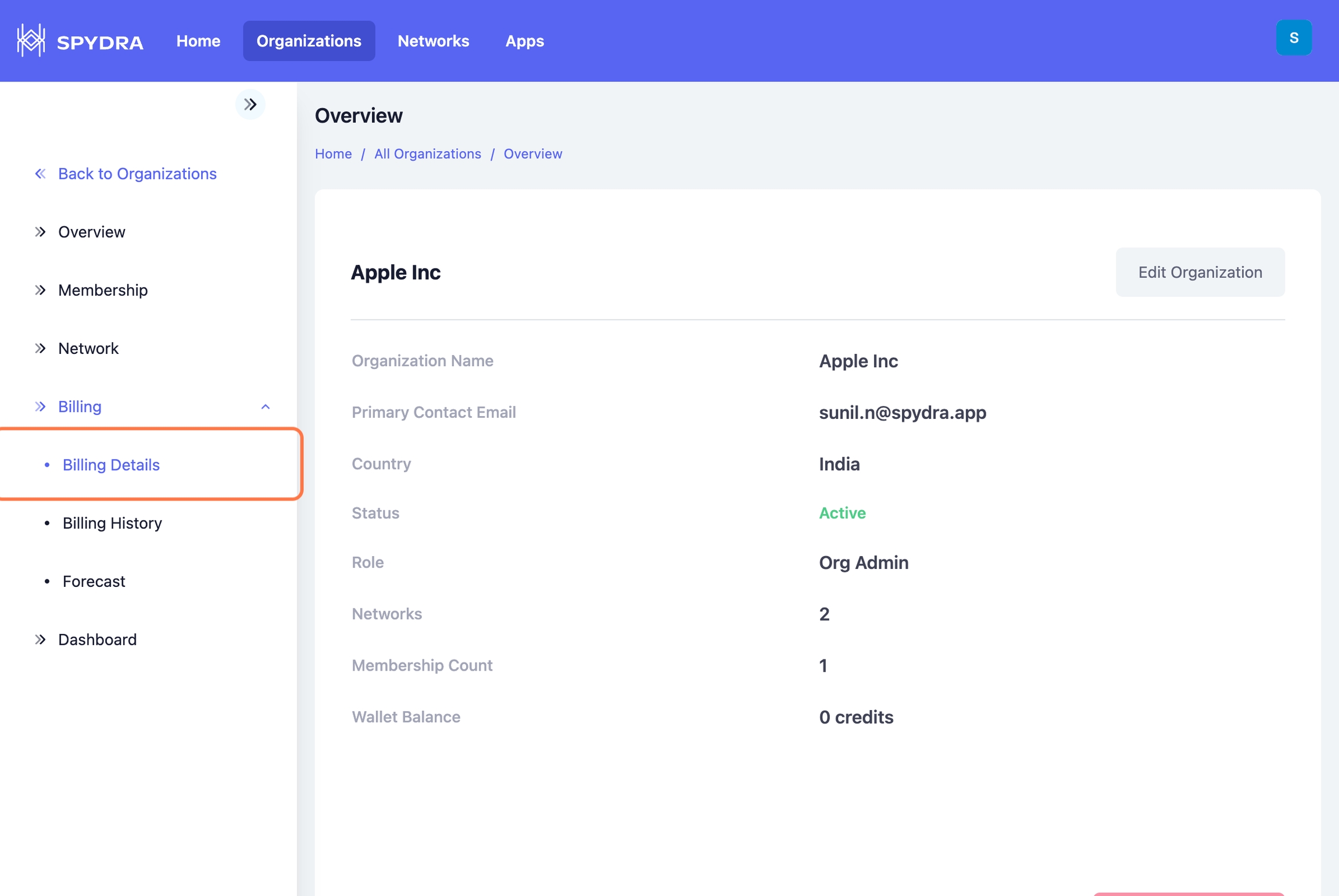This screenshot has height=896, width=1339.
Task: Open the Organizations nav tab
Action: tap(309, 41)
